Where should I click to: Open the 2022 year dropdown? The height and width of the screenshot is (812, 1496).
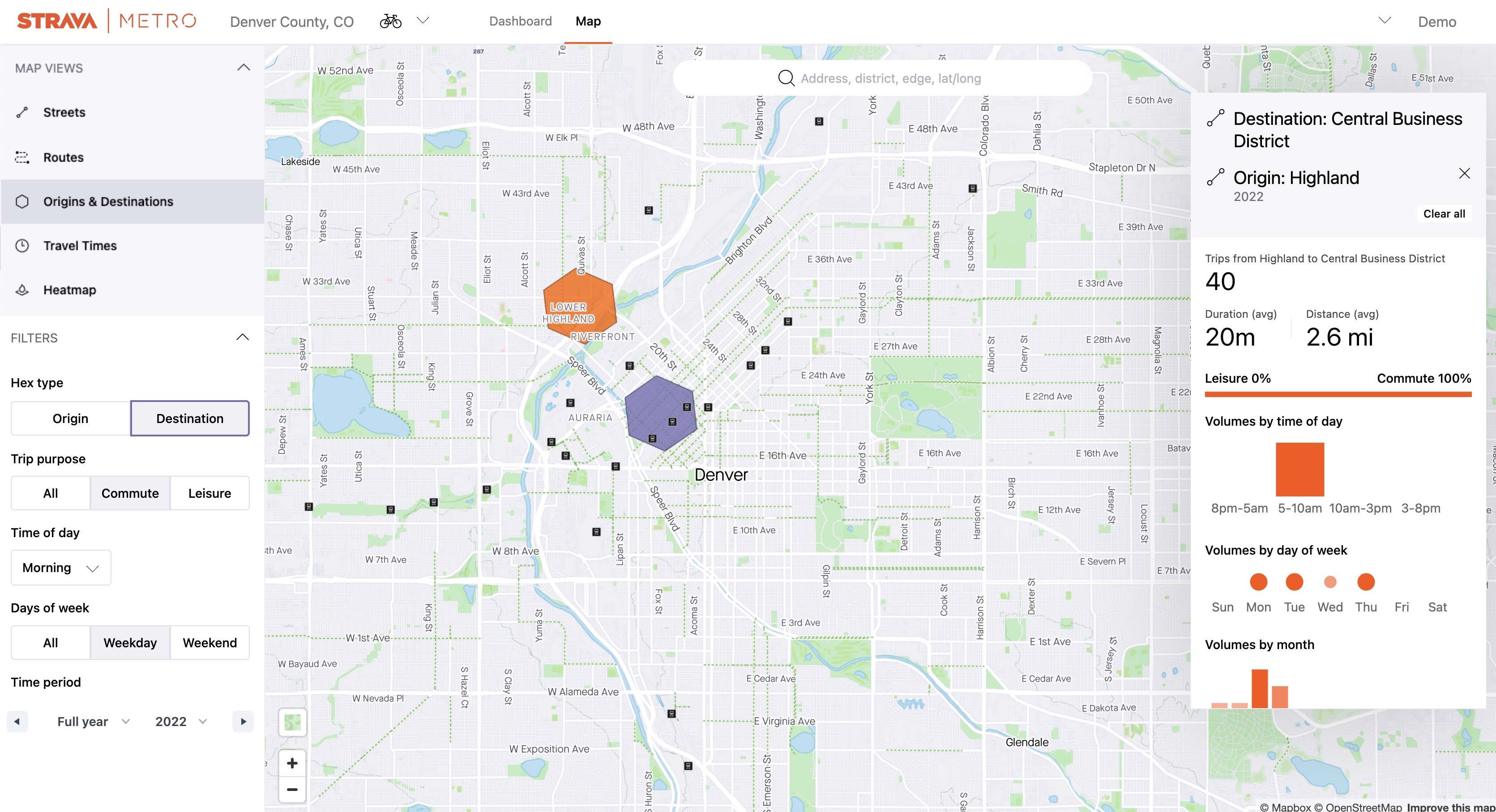point(181,722)
